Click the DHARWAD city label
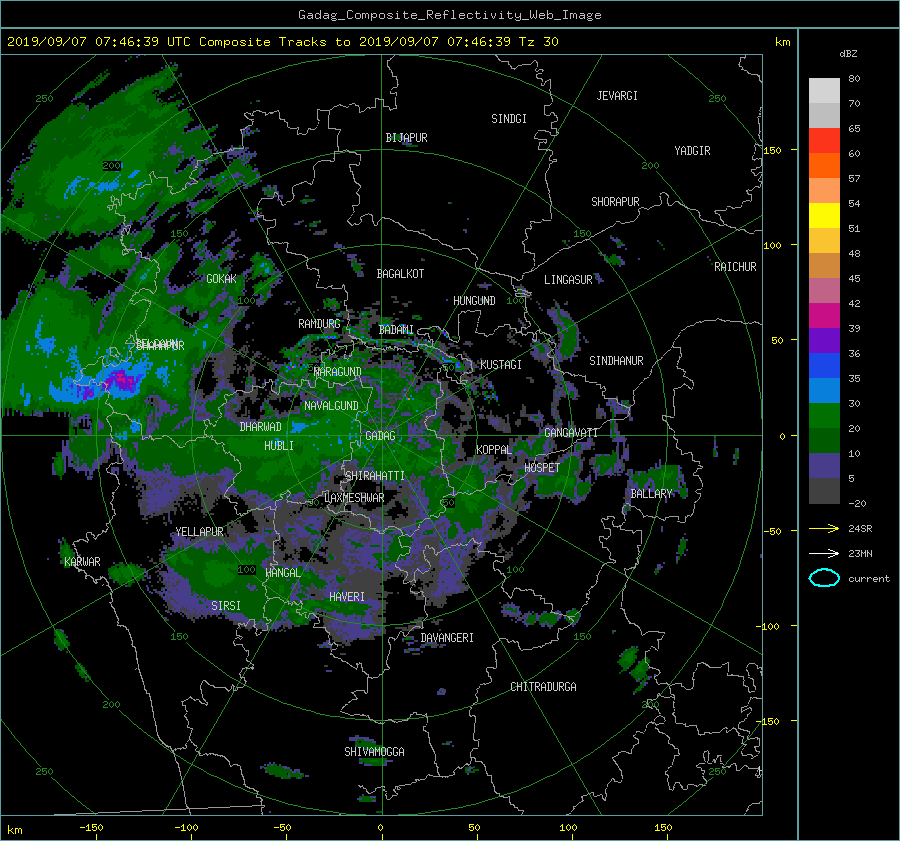900x841 pixels. tap(261, 427)
